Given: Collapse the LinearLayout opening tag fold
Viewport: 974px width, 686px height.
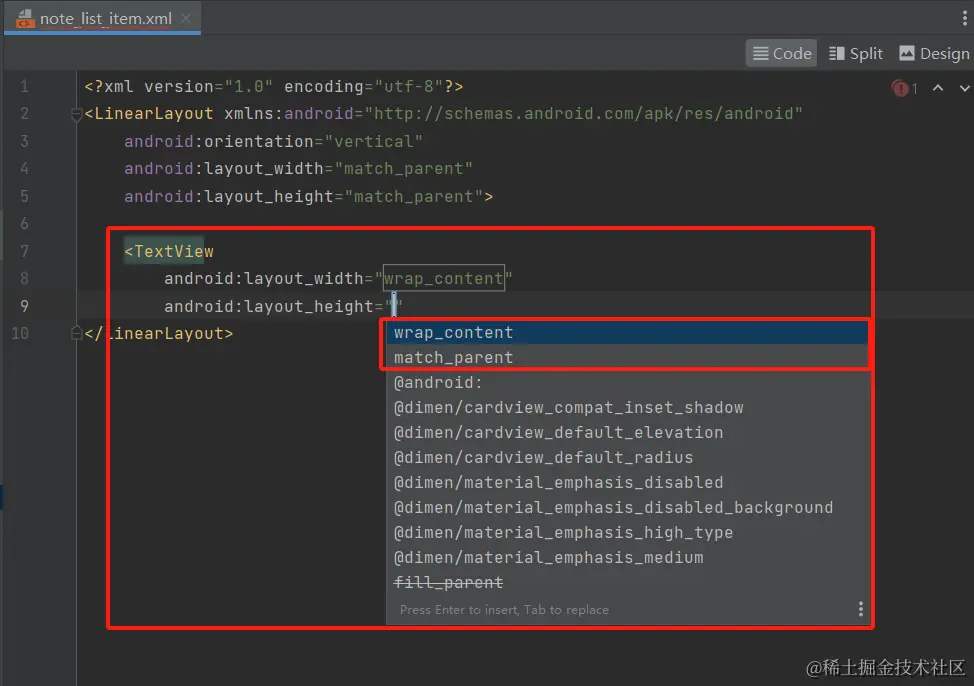Looking at the screenshot, I should click(x=77, y=114).
